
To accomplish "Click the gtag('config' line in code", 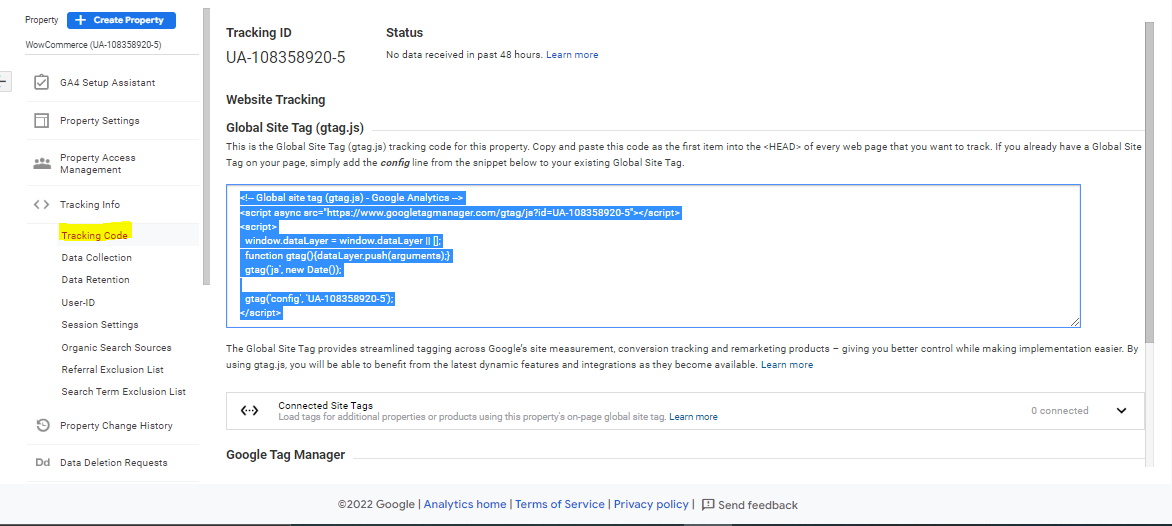I will pos(319,298).
